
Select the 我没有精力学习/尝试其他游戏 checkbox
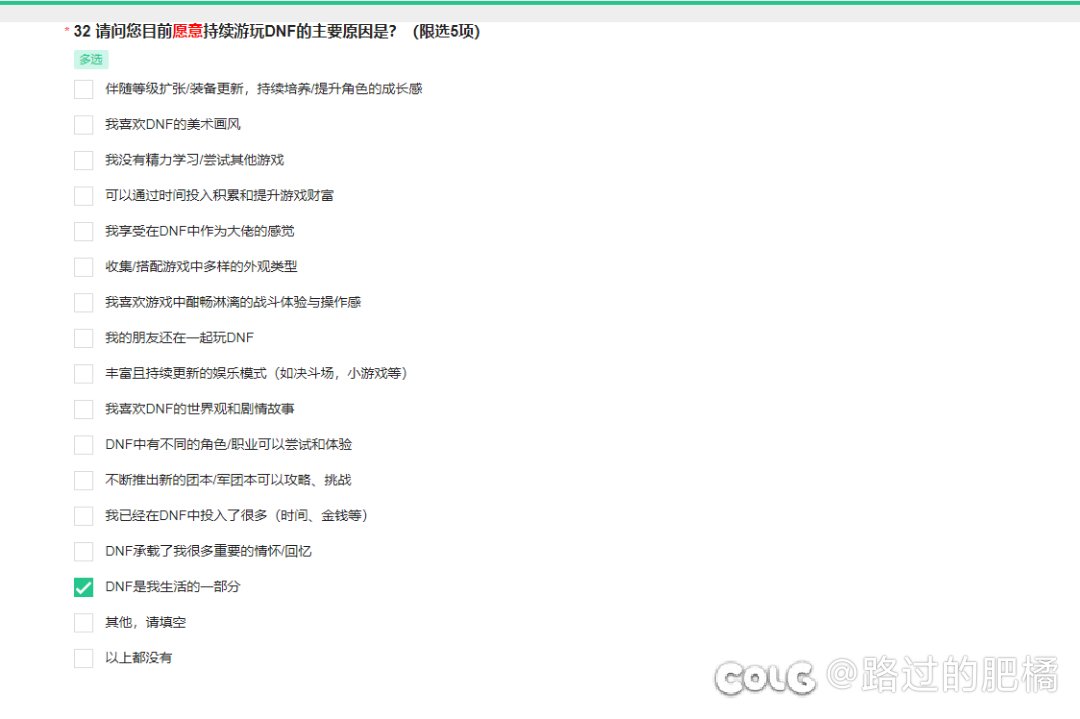point(83,160)
